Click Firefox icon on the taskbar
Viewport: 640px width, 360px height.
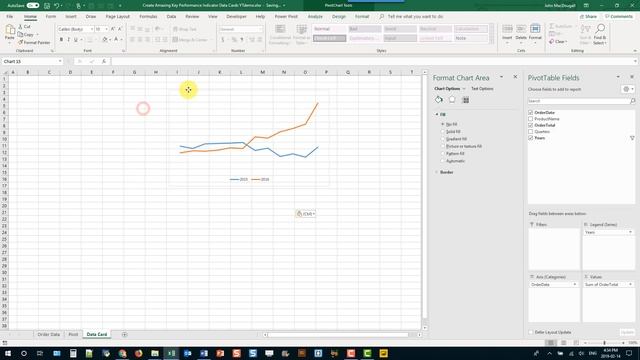pos(138,353)
